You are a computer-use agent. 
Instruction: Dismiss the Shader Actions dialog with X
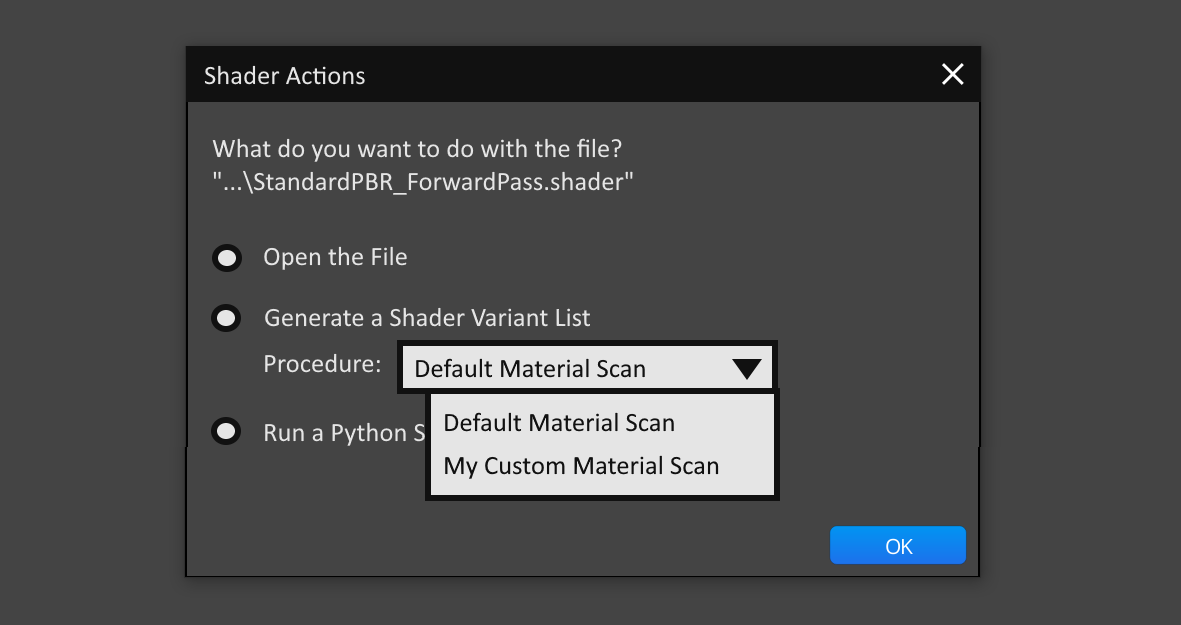tap(951, 74)
